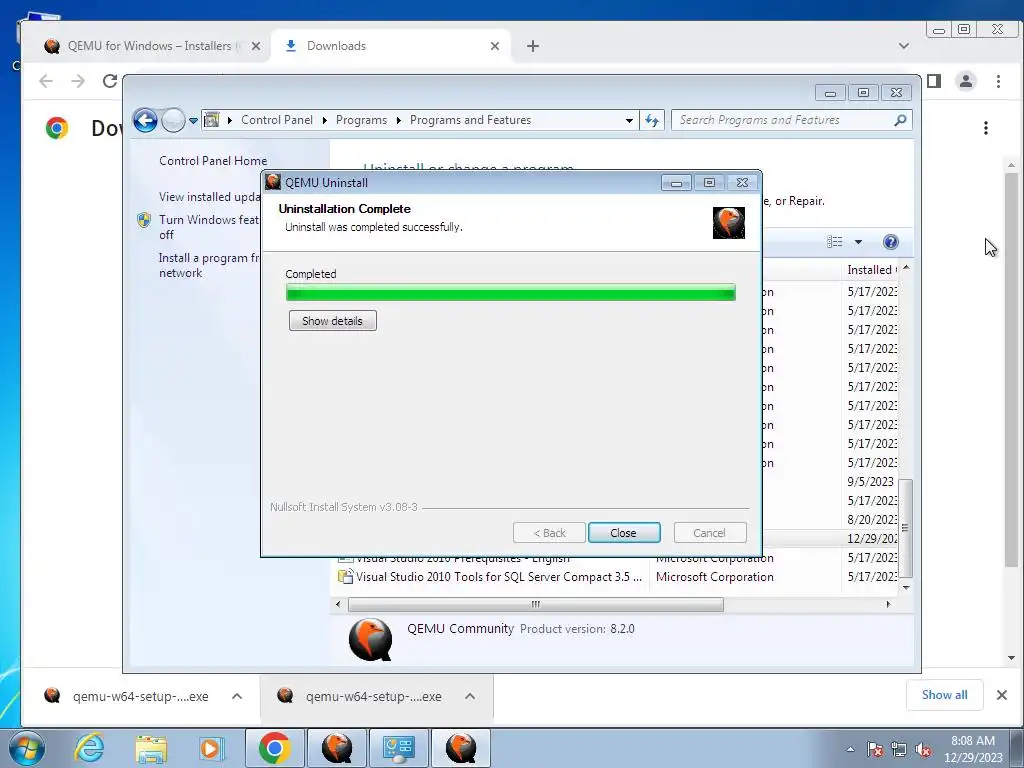The width and height of the screenshot is (1024, 768).
Task: Click the change view icon in Programs and Features
Action: click(835, 242)
